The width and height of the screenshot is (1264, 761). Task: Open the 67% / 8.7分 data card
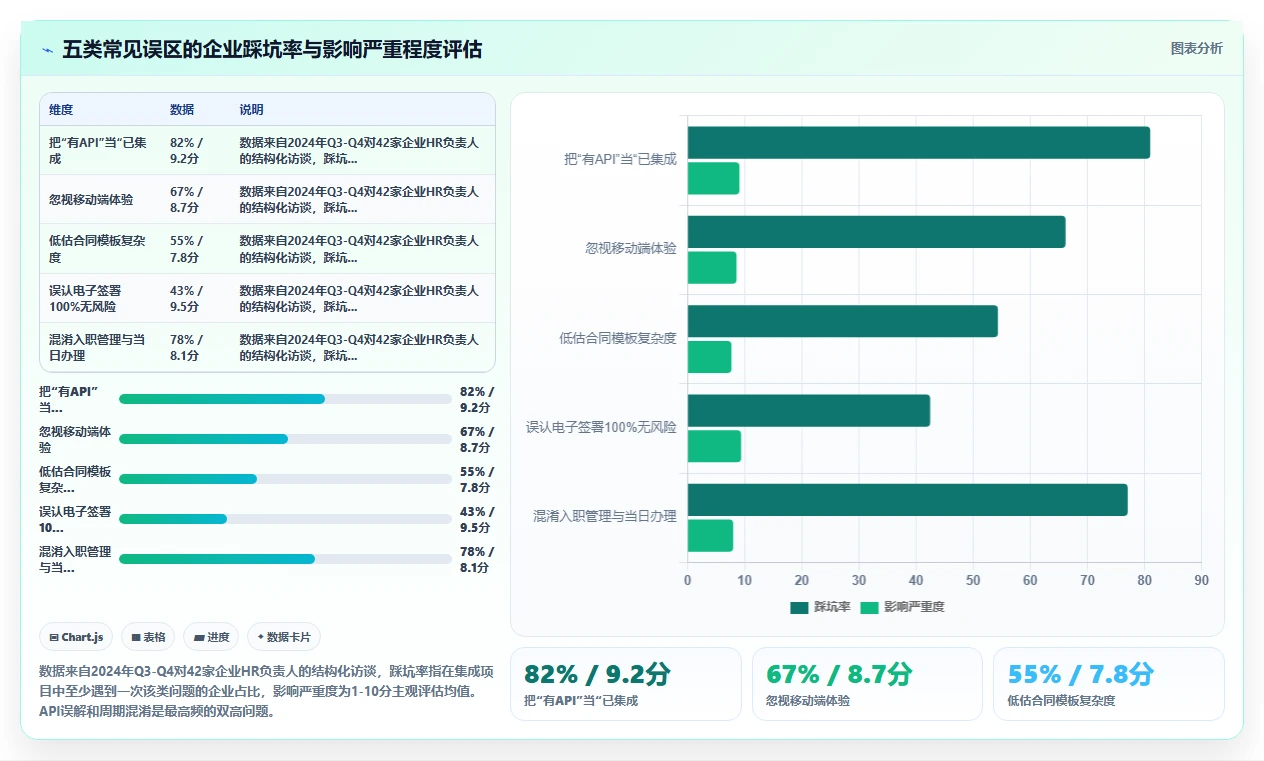pos(867,684)
